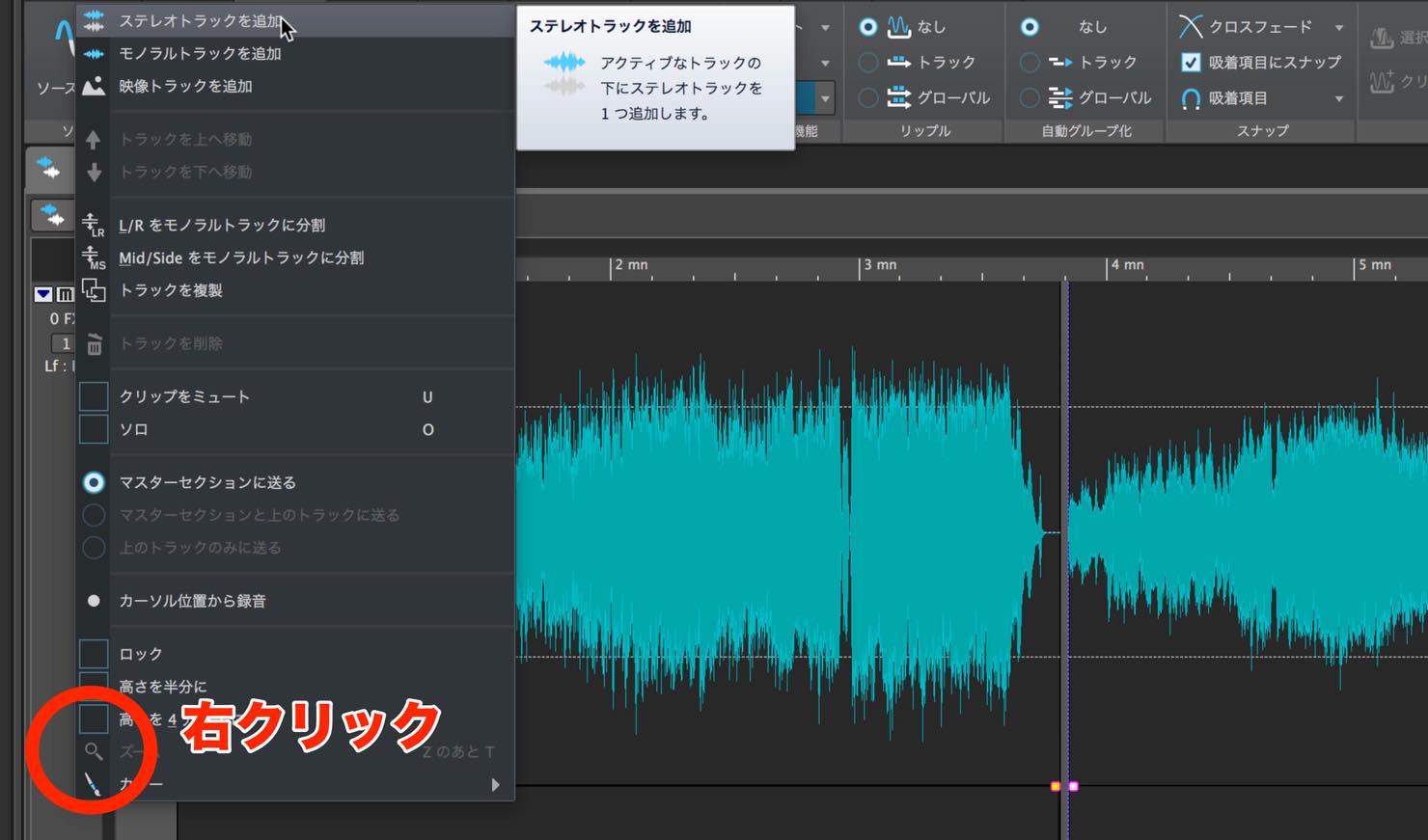Click the montage tab icon below the ribbon
Viewport: 1428px width, 840px height.
[x=48, y=169]
